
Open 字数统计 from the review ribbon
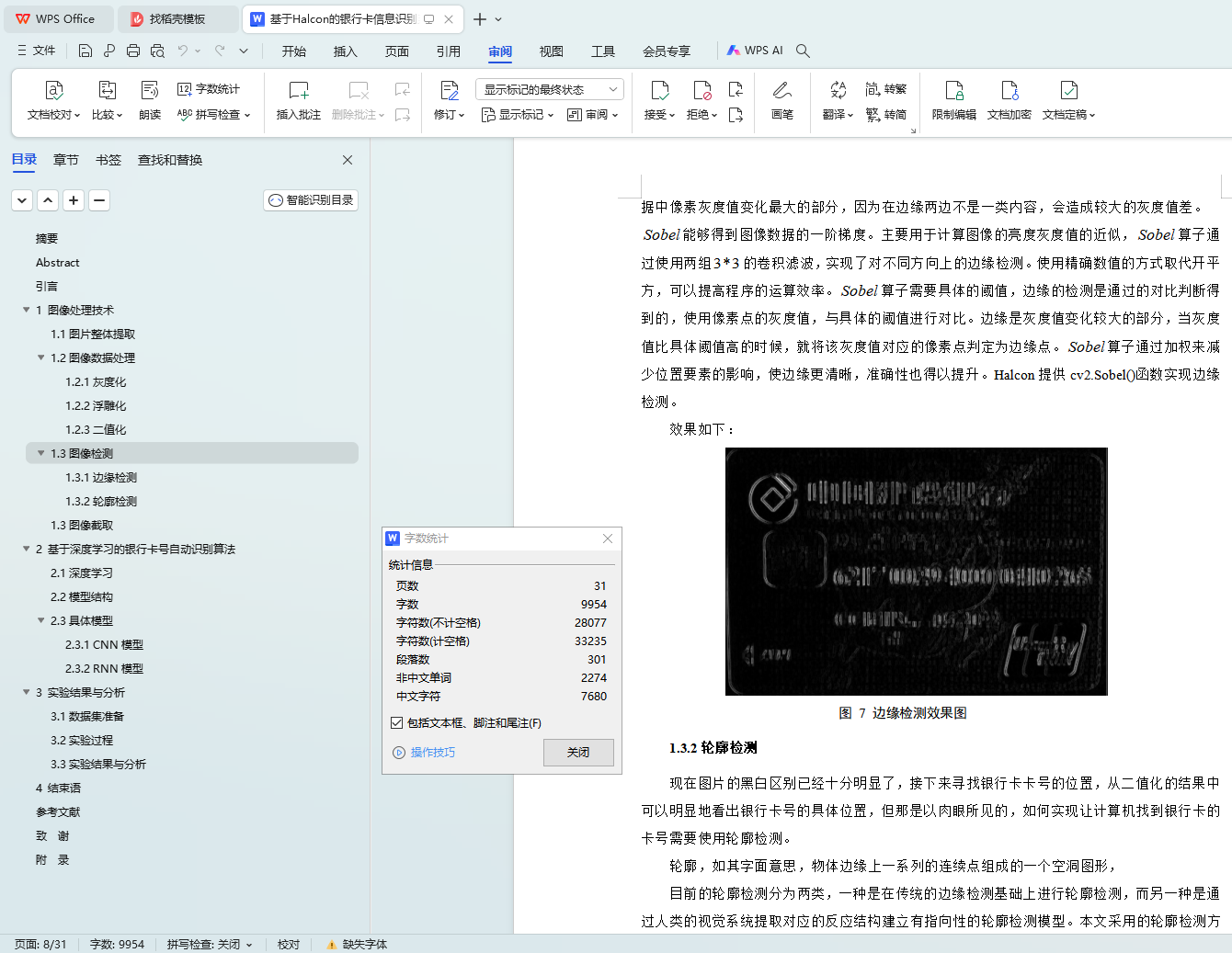point(209,89)
